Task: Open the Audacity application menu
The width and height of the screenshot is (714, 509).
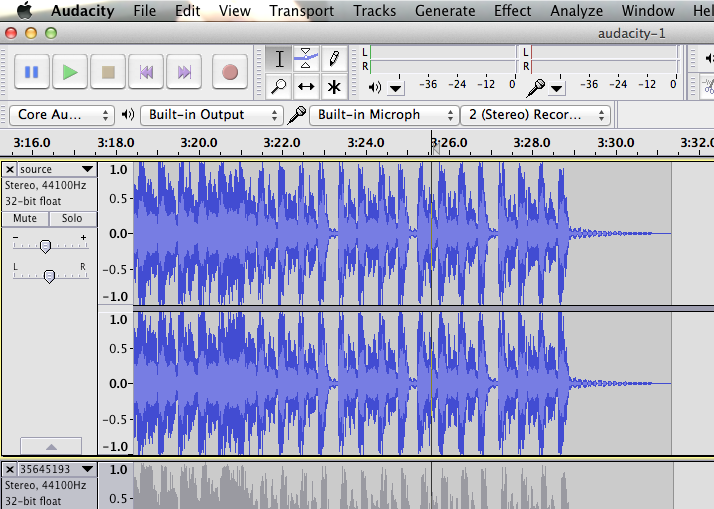Action: click(82, 10)
